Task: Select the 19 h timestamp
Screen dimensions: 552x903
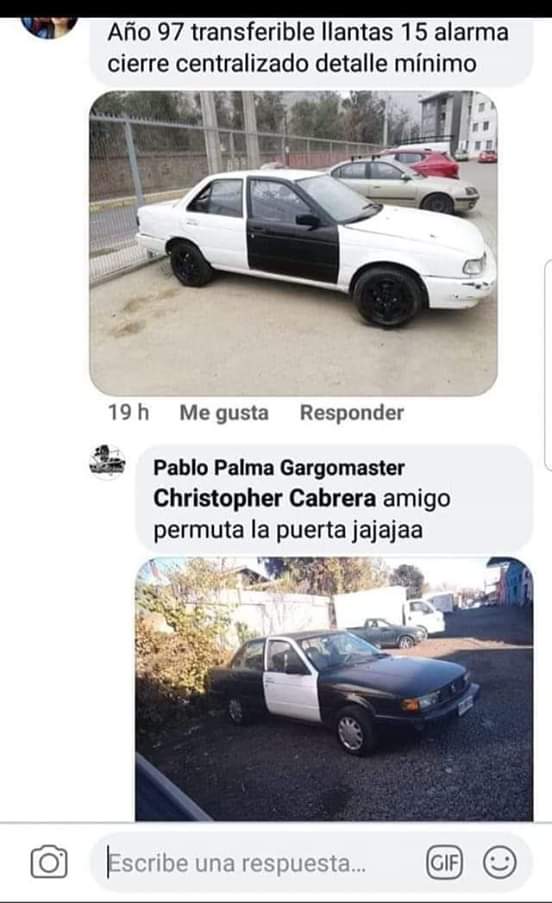Action: (128, 412)
